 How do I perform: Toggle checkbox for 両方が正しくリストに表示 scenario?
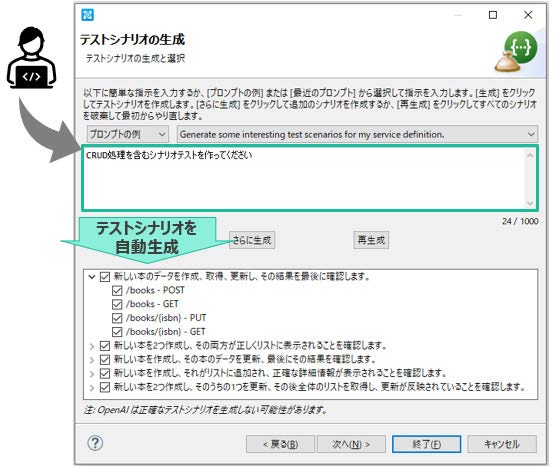tap(105, 346)
